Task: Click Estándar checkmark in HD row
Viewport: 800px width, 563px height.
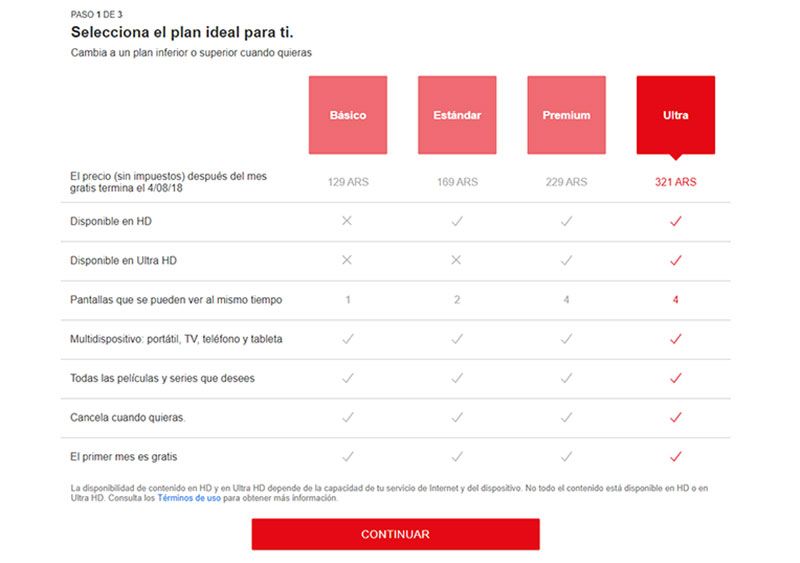Action: 457,221
